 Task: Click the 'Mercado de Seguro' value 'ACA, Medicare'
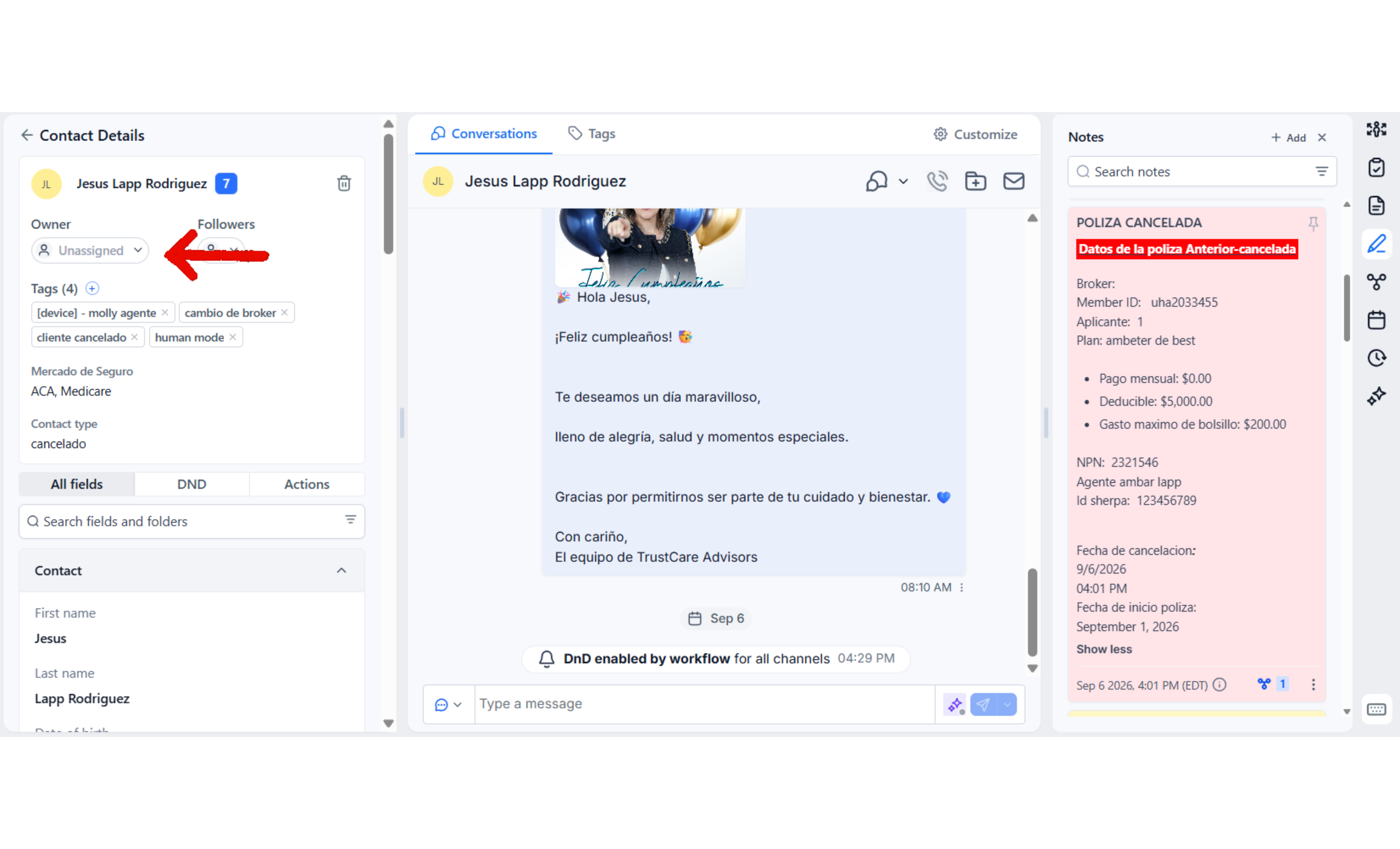[71, 391]
